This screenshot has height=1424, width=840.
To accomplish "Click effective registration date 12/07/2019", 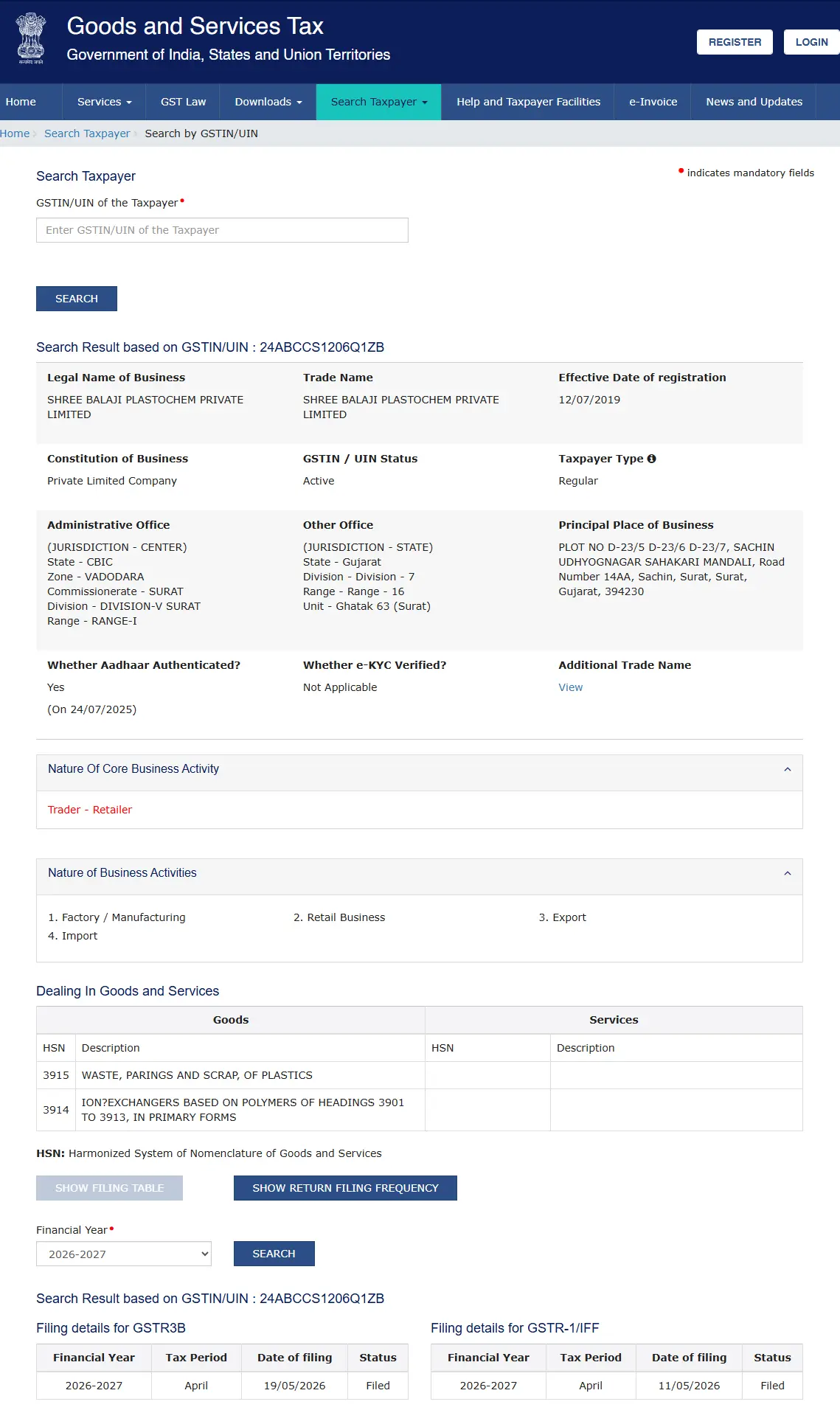I will (x=589, y=400).
